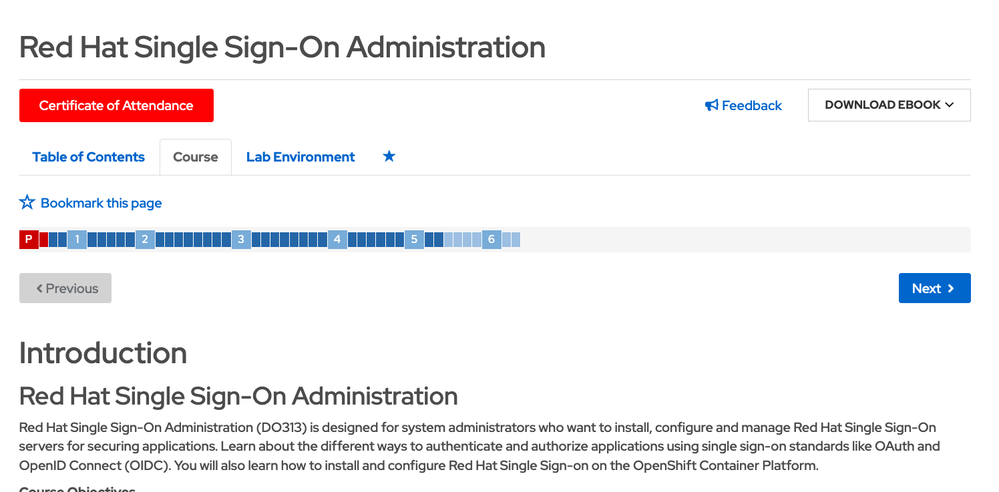Screen dimensions: 999x492
Task: Jump to the red P preface marker
Action: (x=29, y=239)
